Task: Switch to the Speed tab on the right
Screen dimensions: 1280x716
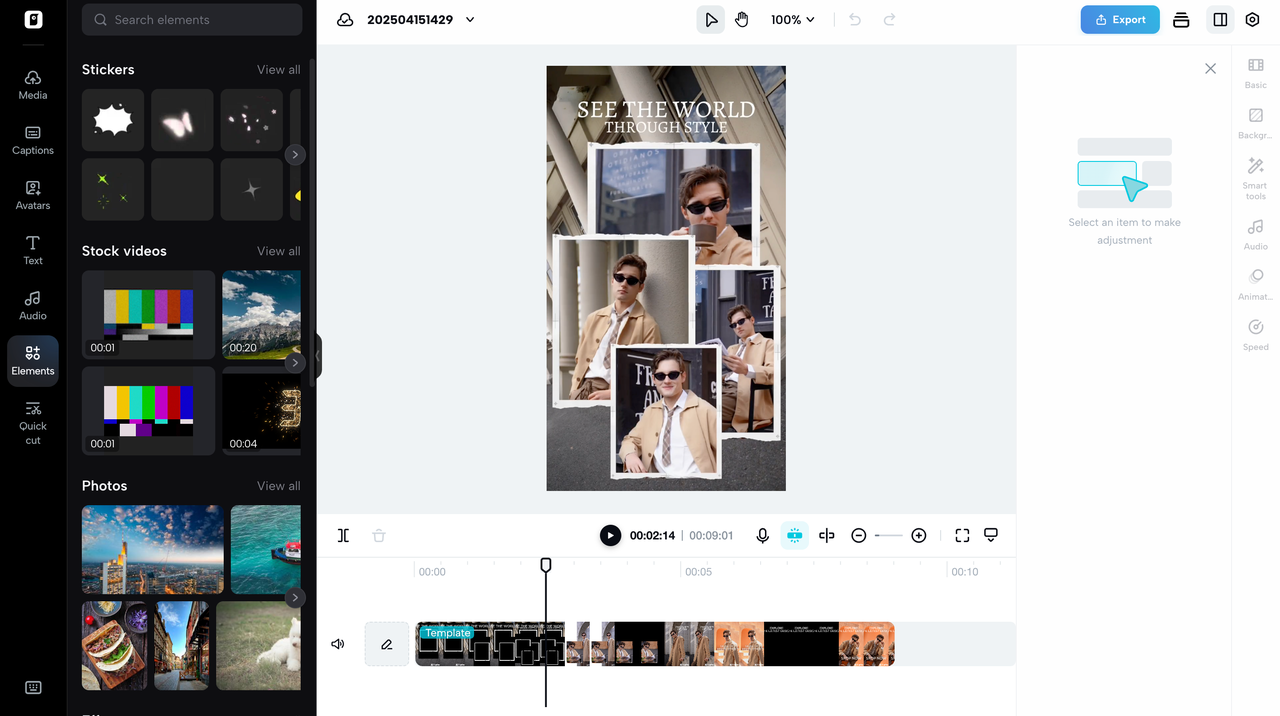Action: pos(1255,333)
